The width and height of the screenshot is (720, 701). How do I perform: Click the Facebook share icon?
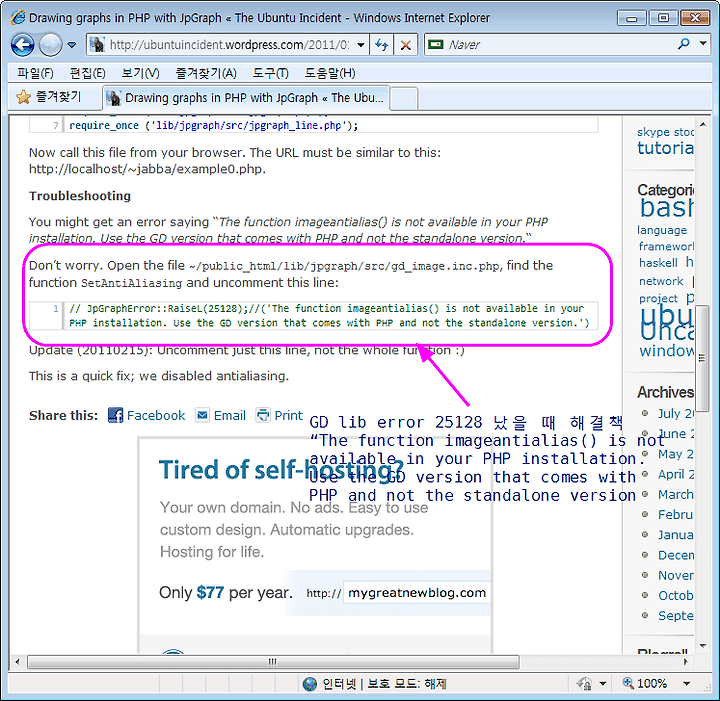pos(115,415)
